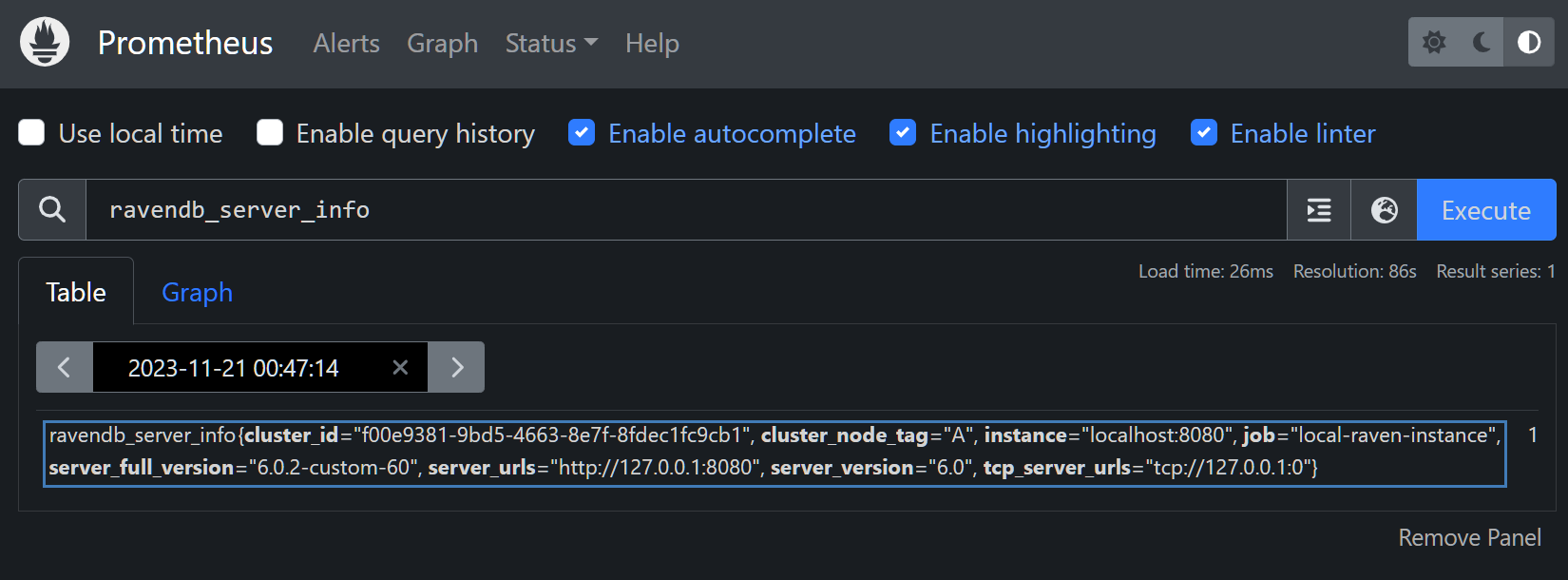1568x580 pixels.
Task: Click the Enable linter label
Action: (x=1303, y=133)
